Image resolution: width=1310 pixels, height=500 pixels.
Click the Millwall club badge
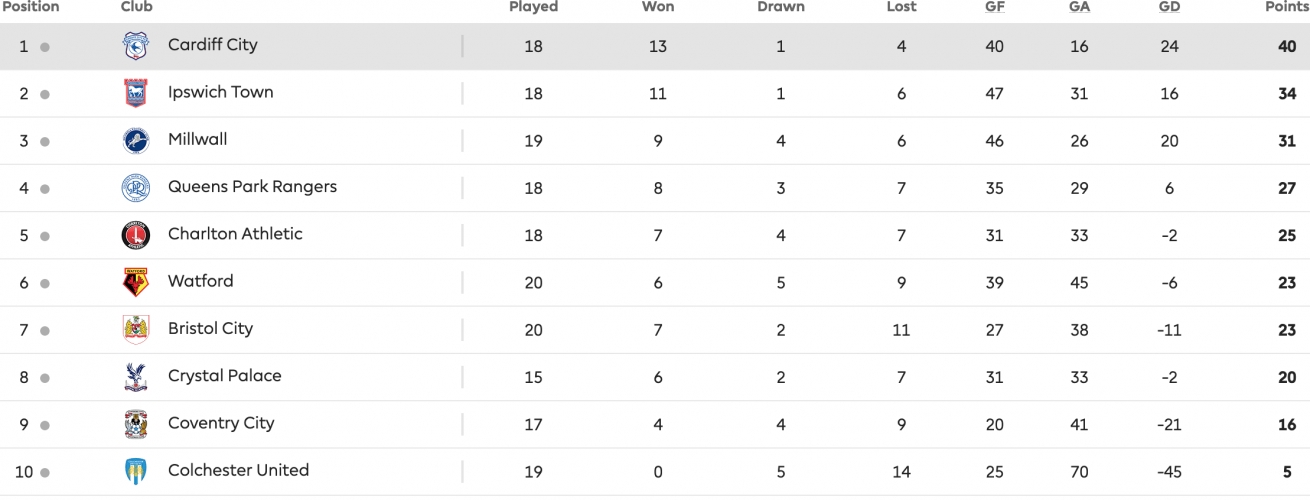(135, 141)
